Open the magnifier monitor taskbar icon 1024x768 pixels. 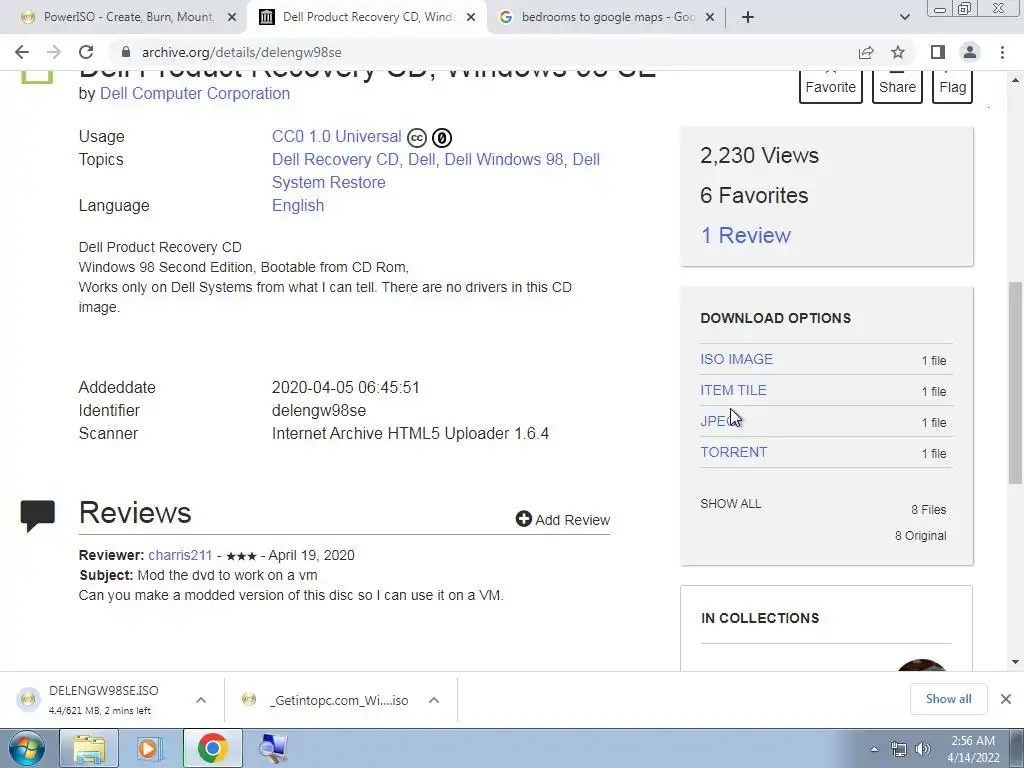[x=273, y=748]
